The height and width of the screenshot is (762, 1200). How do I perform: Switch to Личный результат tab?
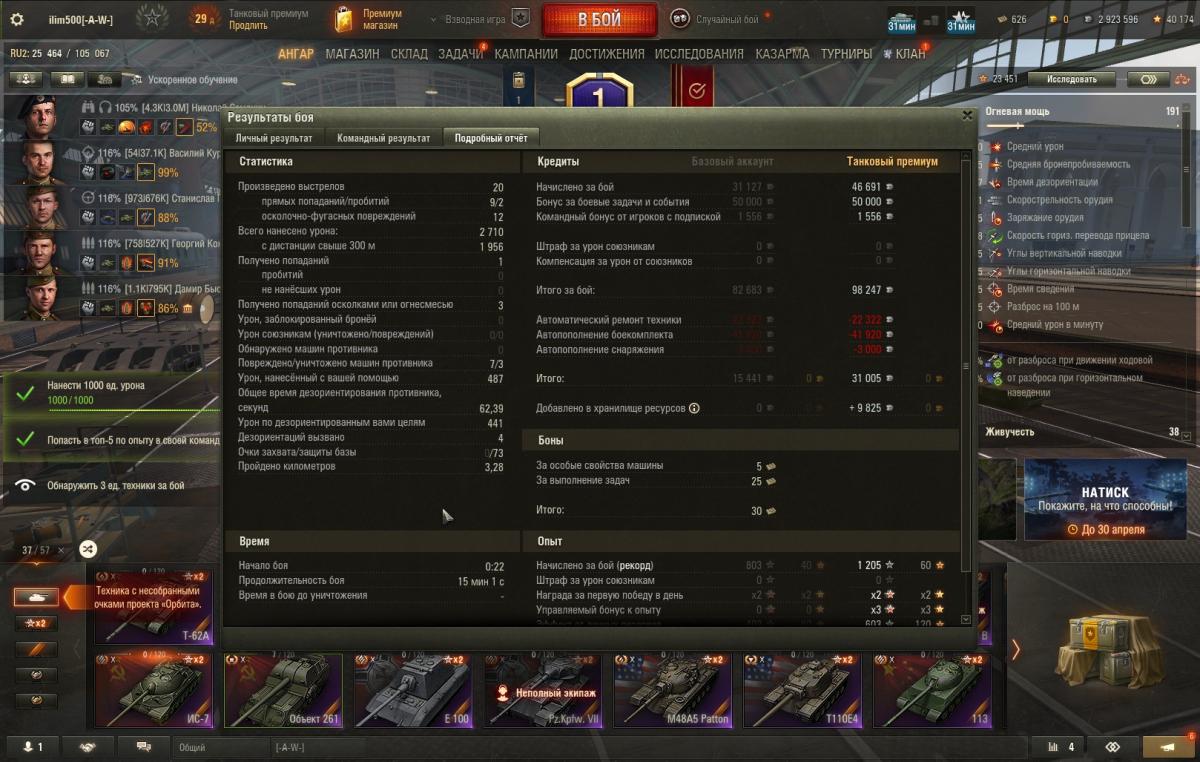pos(274,138)
